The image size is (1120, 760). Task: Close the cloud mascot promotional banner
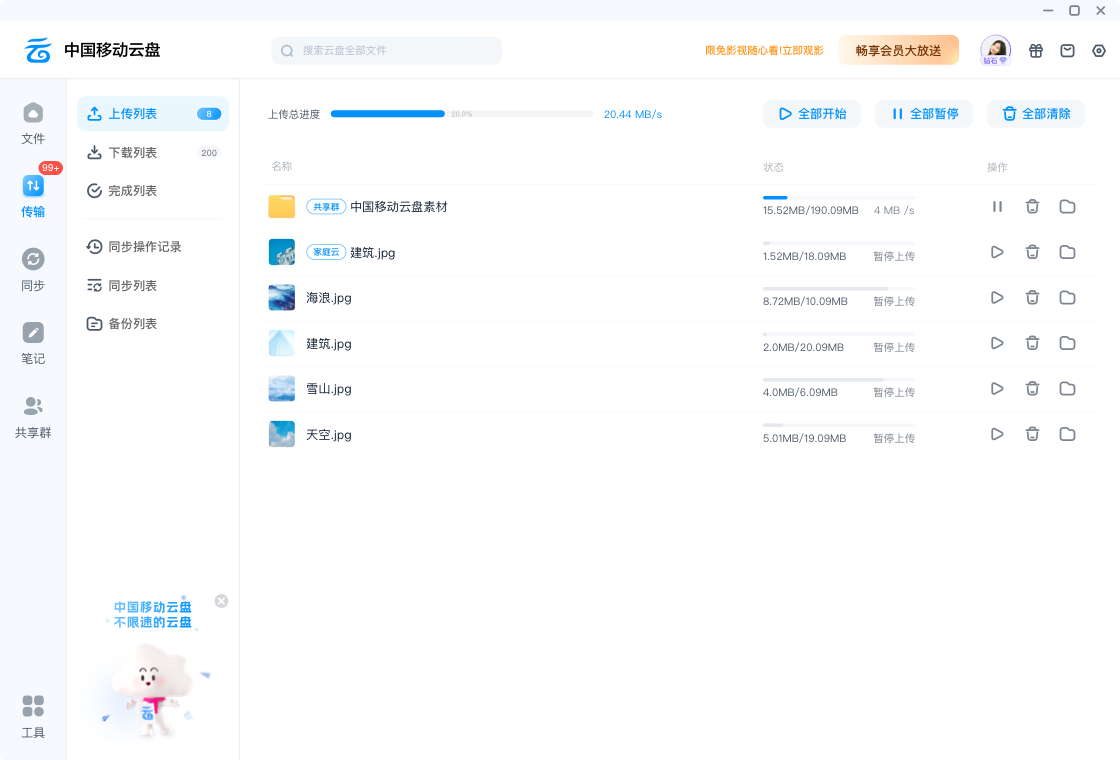click(221, 601)
